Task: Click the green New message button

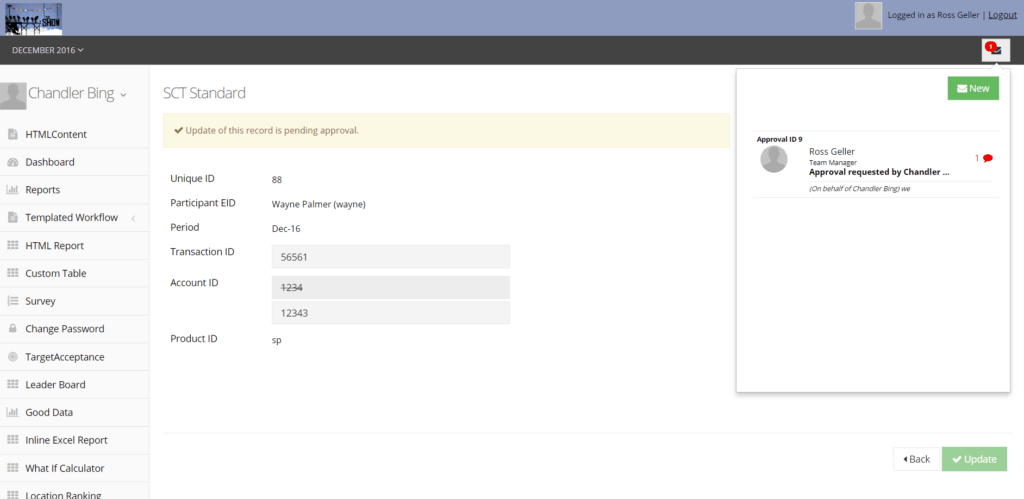Action: tap(973, 88)
